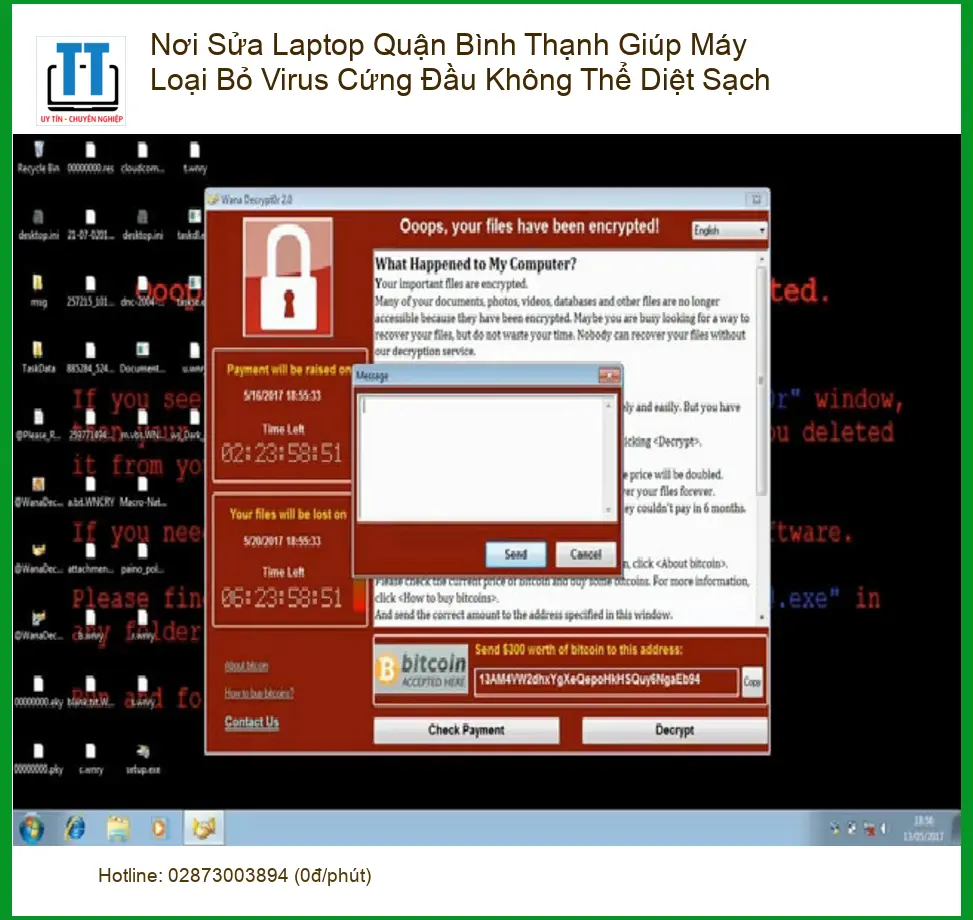
Task: Click the taskbar clock showing 18:56
Action: [923, 828]
